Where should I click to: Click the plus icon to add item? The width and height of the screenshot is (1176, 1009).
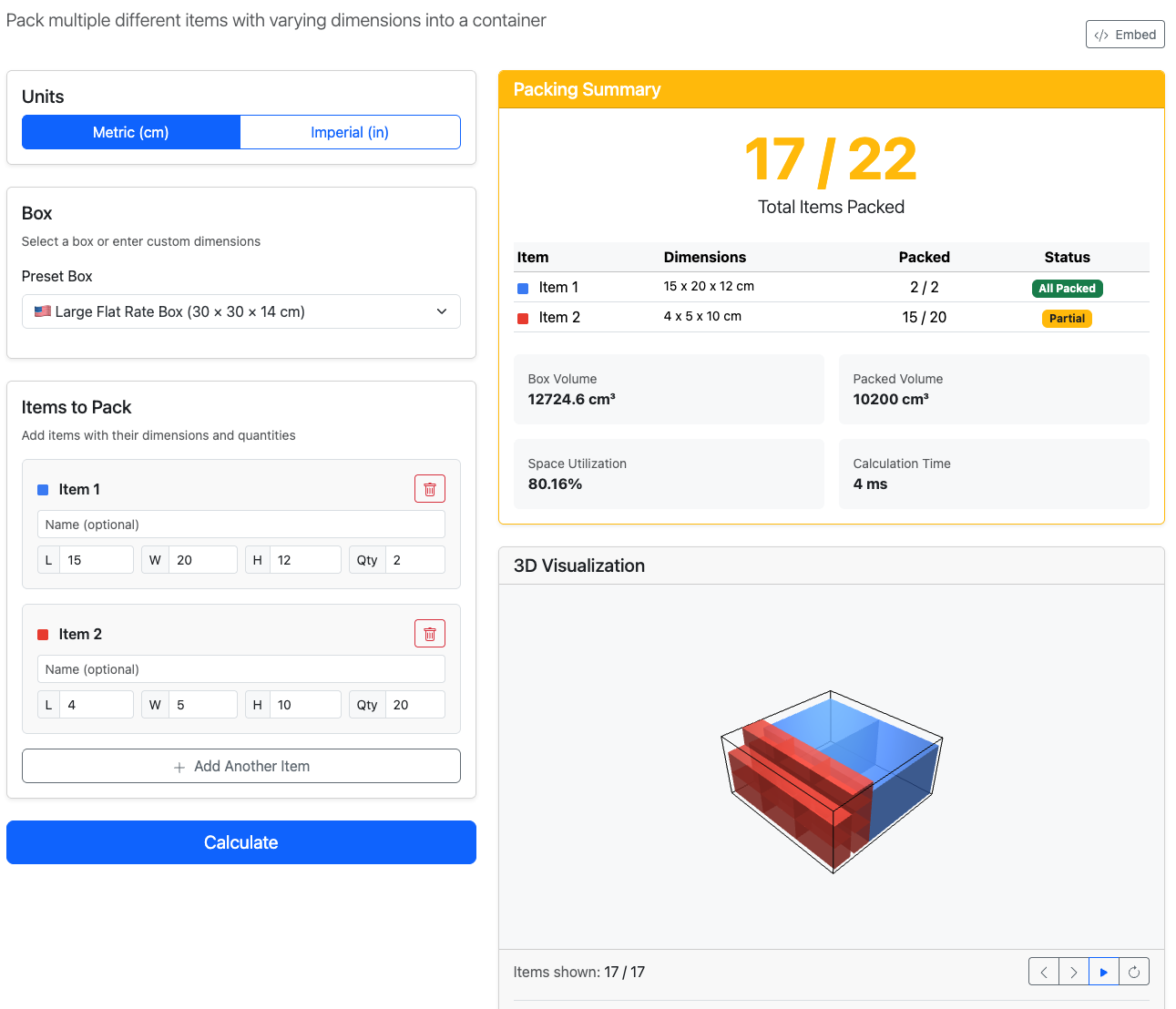pyautogui.click(x=179, y=767)
